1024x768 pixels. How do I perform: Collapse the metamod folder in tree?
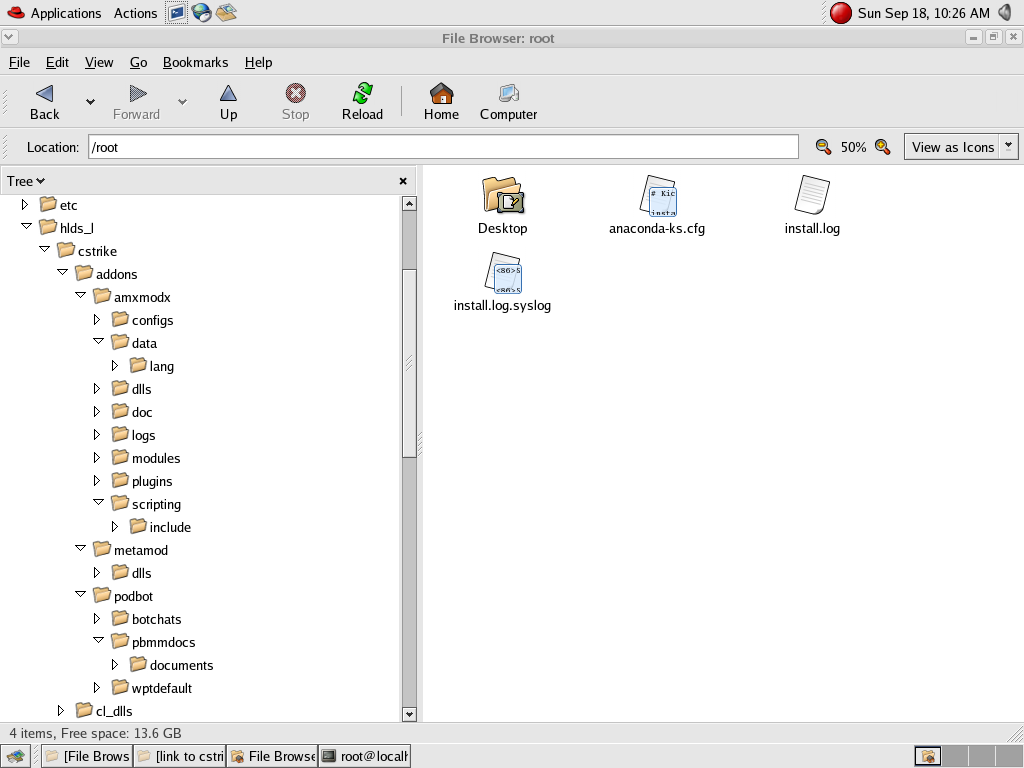coord(80,549)
